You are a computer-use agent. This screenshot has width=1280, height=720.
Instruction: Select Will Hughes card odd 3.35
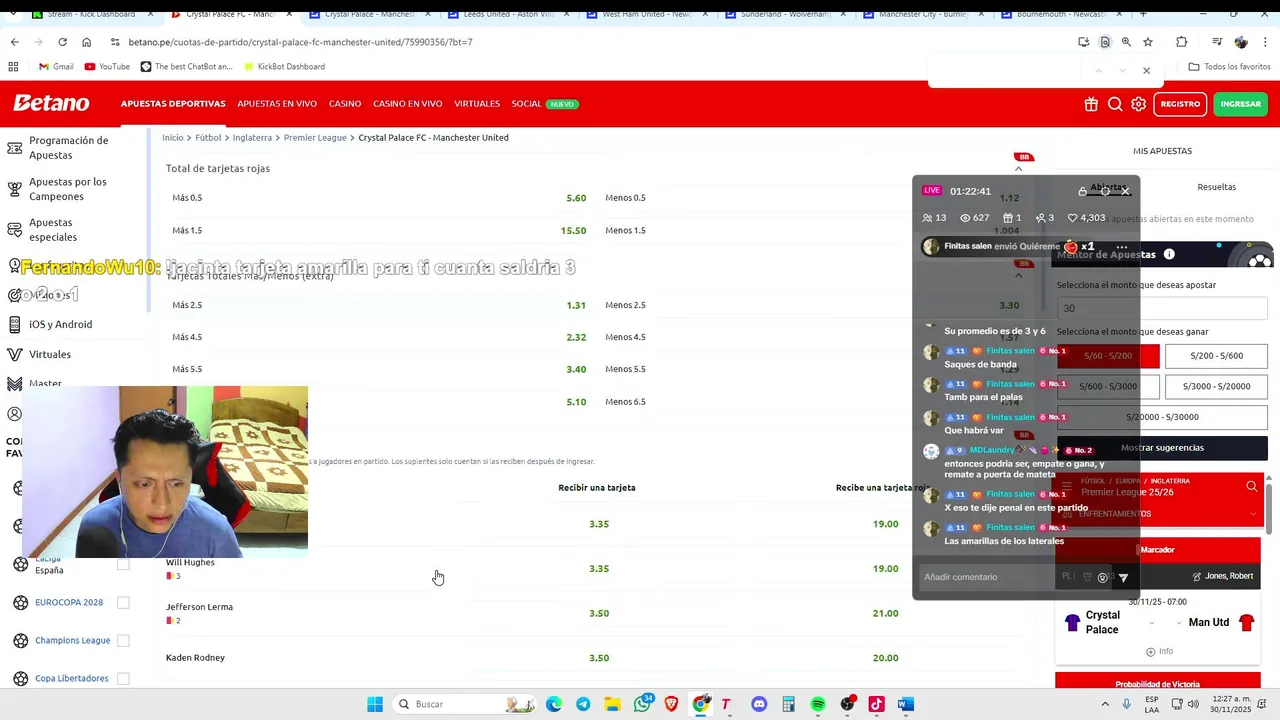point(599,568)
